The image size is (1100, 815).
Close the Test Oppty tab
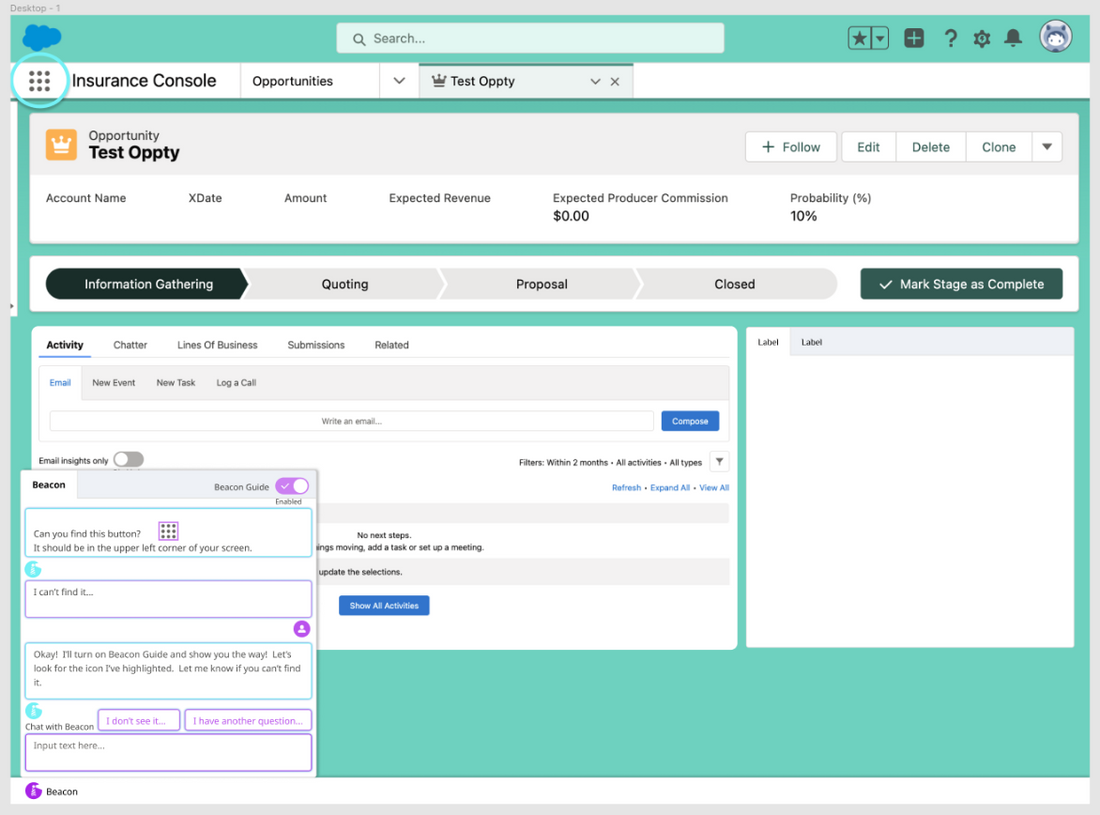tap(615, 81)
